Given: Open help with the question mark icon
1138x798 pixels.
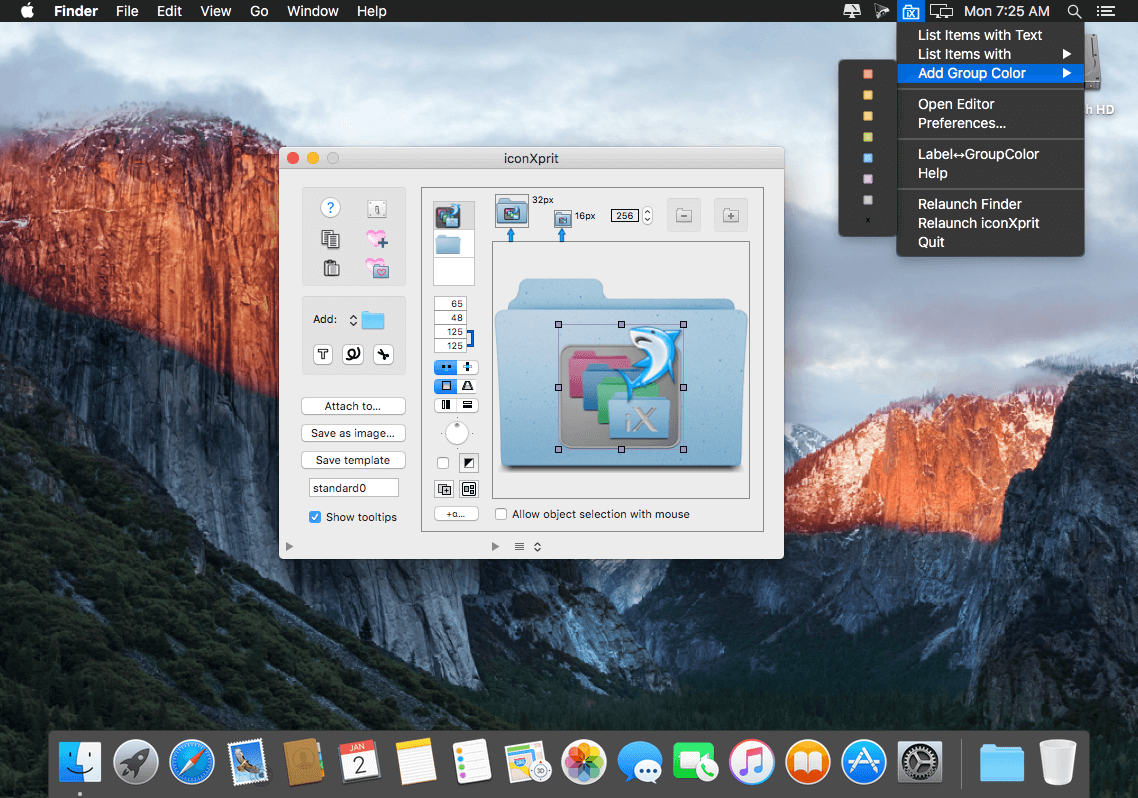Looking at the screenshot, I should (330, 208).
